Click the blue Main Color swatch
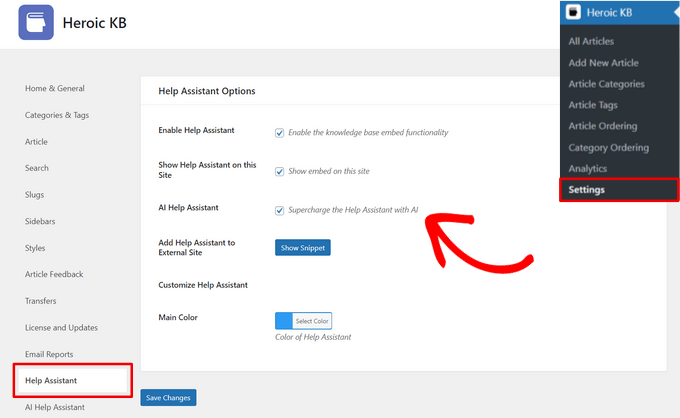680x418 pixels. [x=284, y=321]
